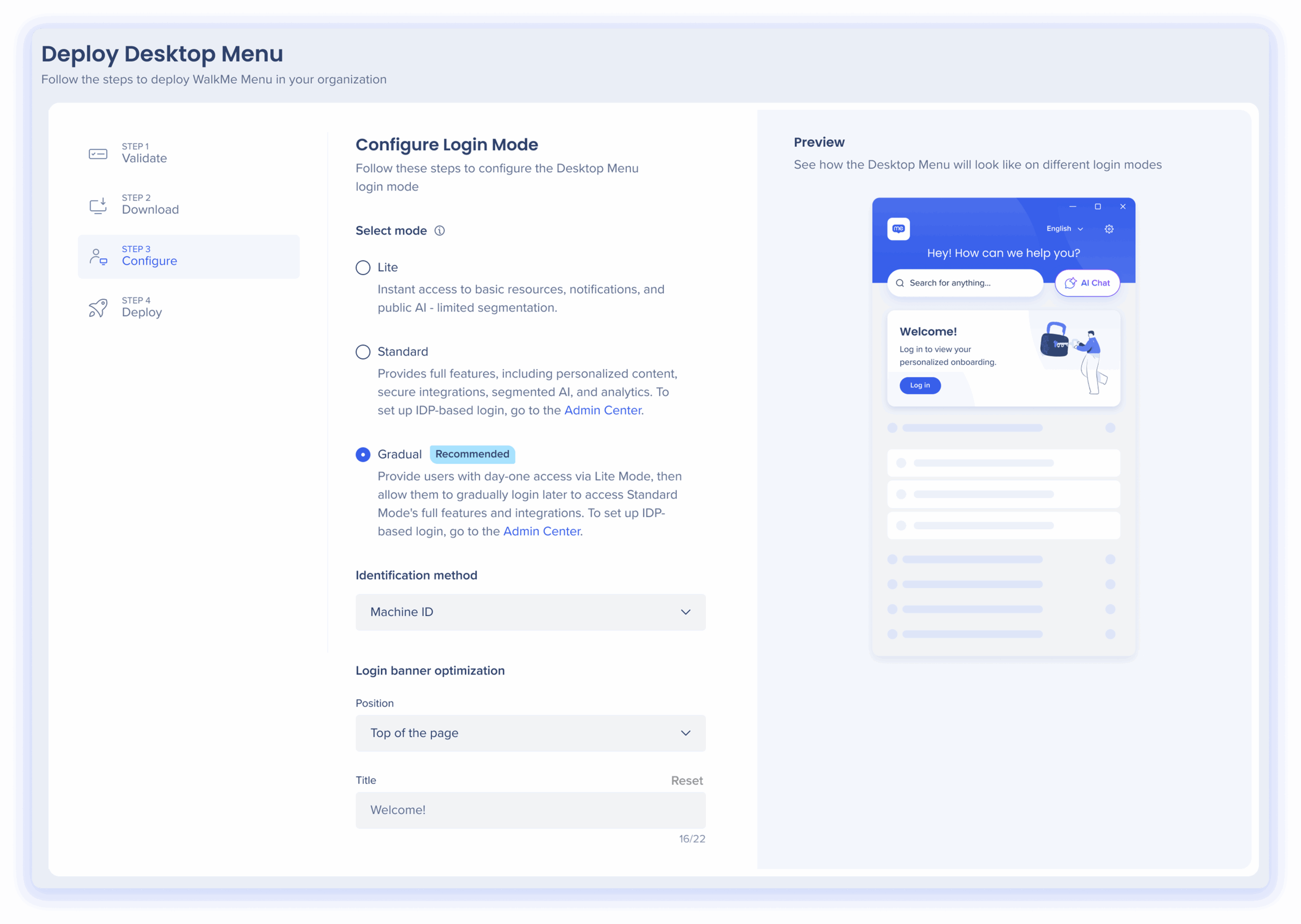Select the Lite login mode

coord(362,267)
